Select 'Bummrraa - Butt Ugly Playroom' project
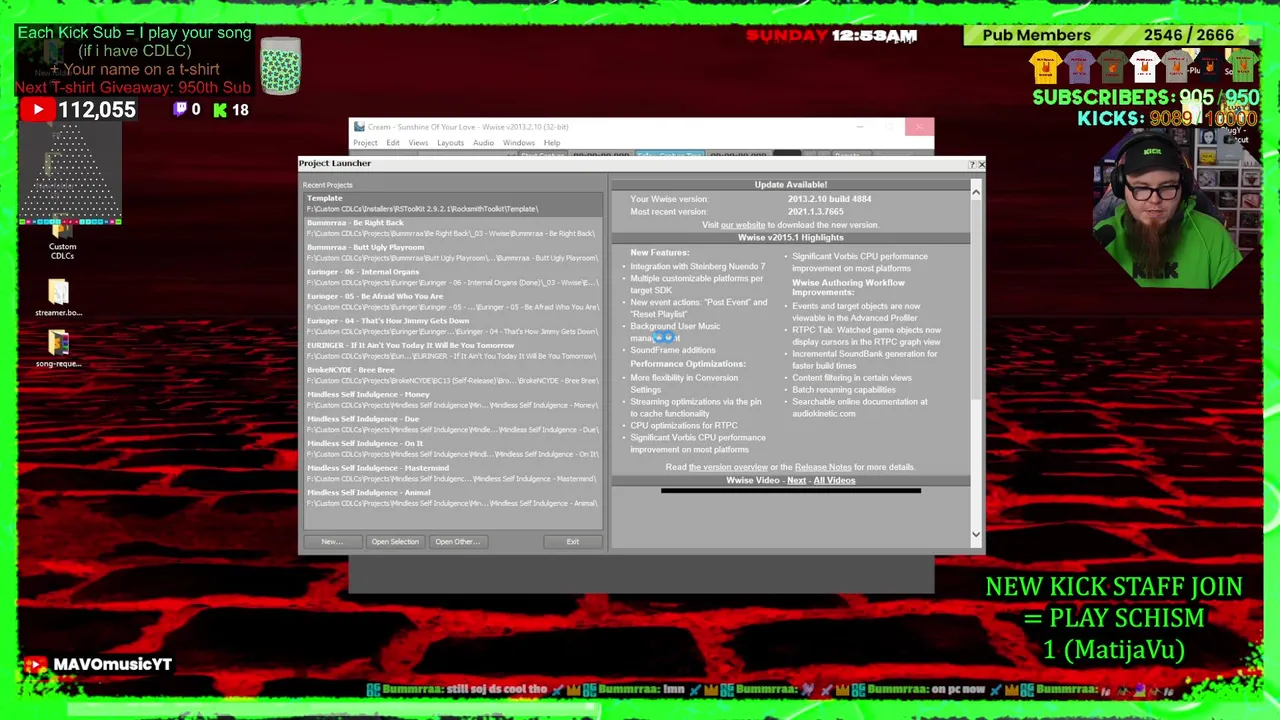 (x=452, y=252)
